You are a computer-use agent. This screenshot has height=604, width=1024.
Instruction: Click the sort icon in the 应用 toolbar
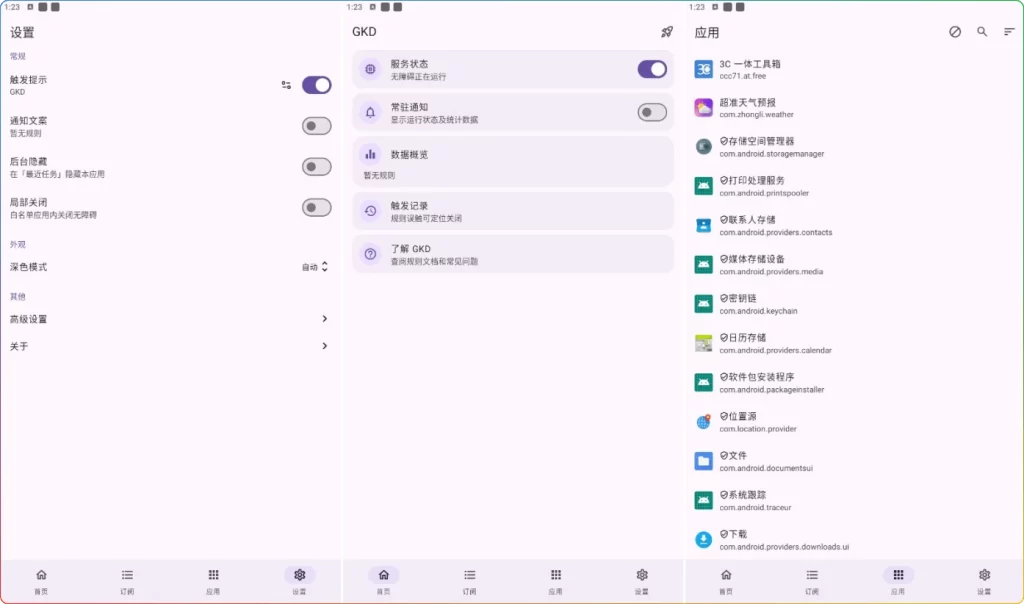coord(1008,32)
